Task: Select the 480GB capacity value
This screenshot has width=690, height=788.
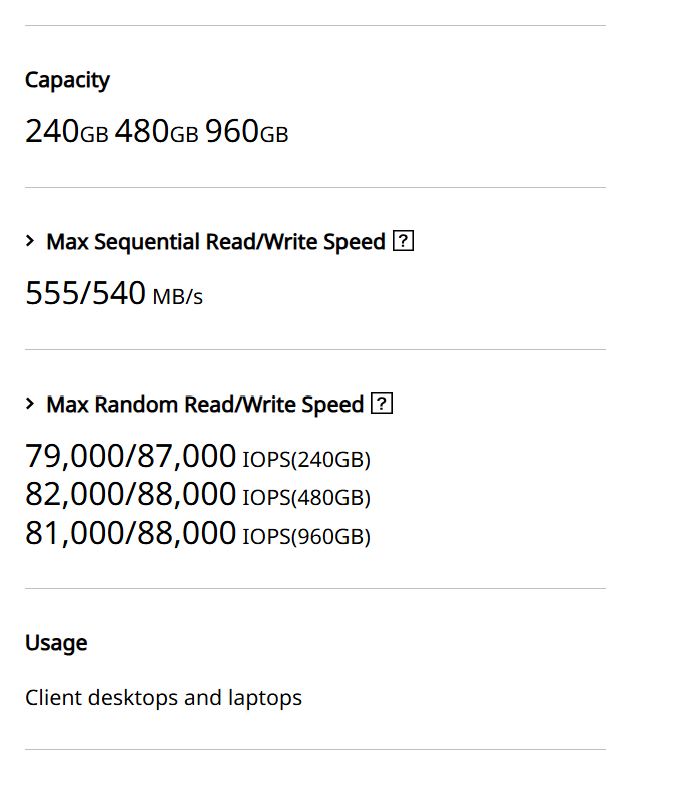Action: point(156,132)
